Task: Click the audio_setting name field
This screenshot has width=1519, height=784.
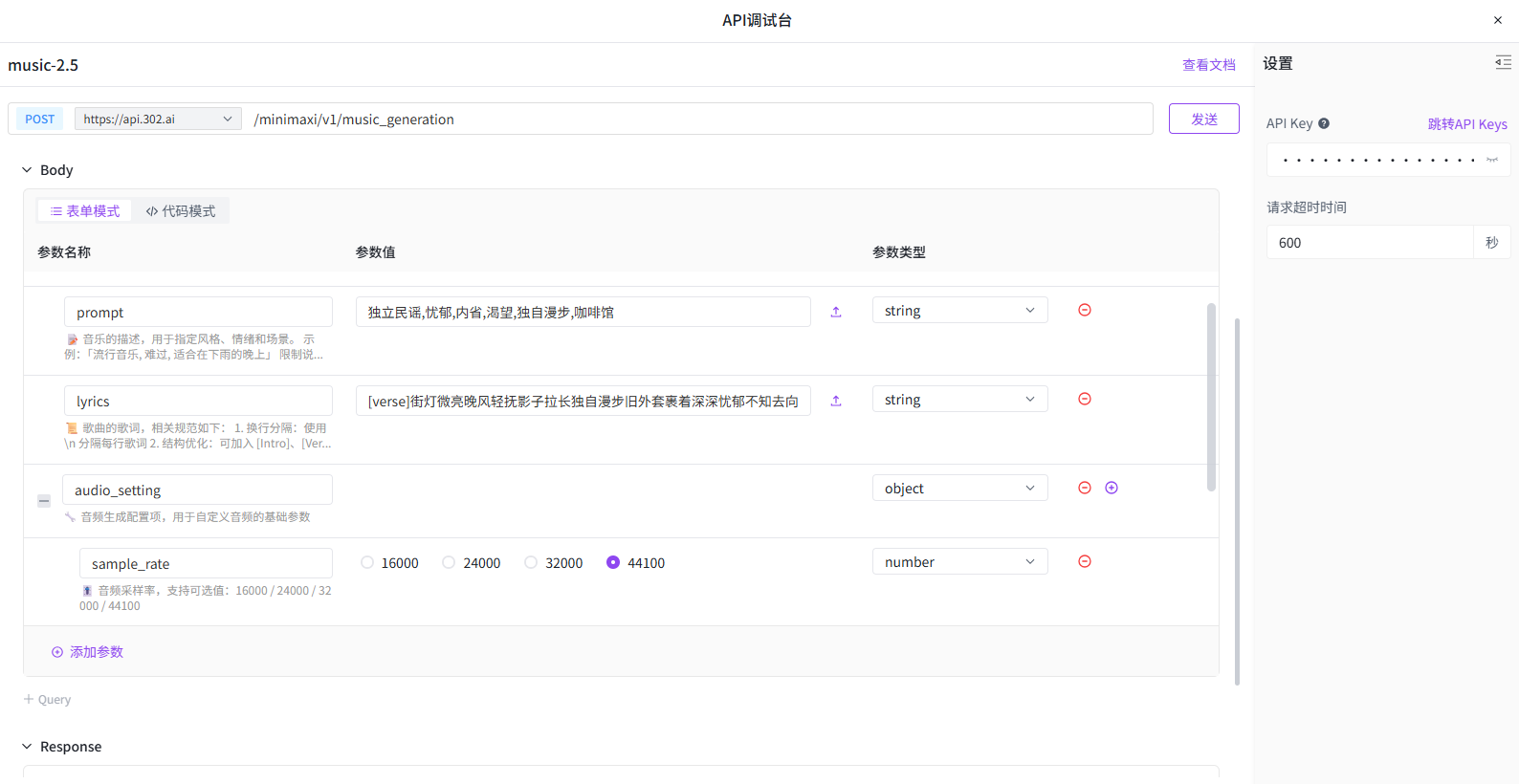Action: (x=198, y=490)
